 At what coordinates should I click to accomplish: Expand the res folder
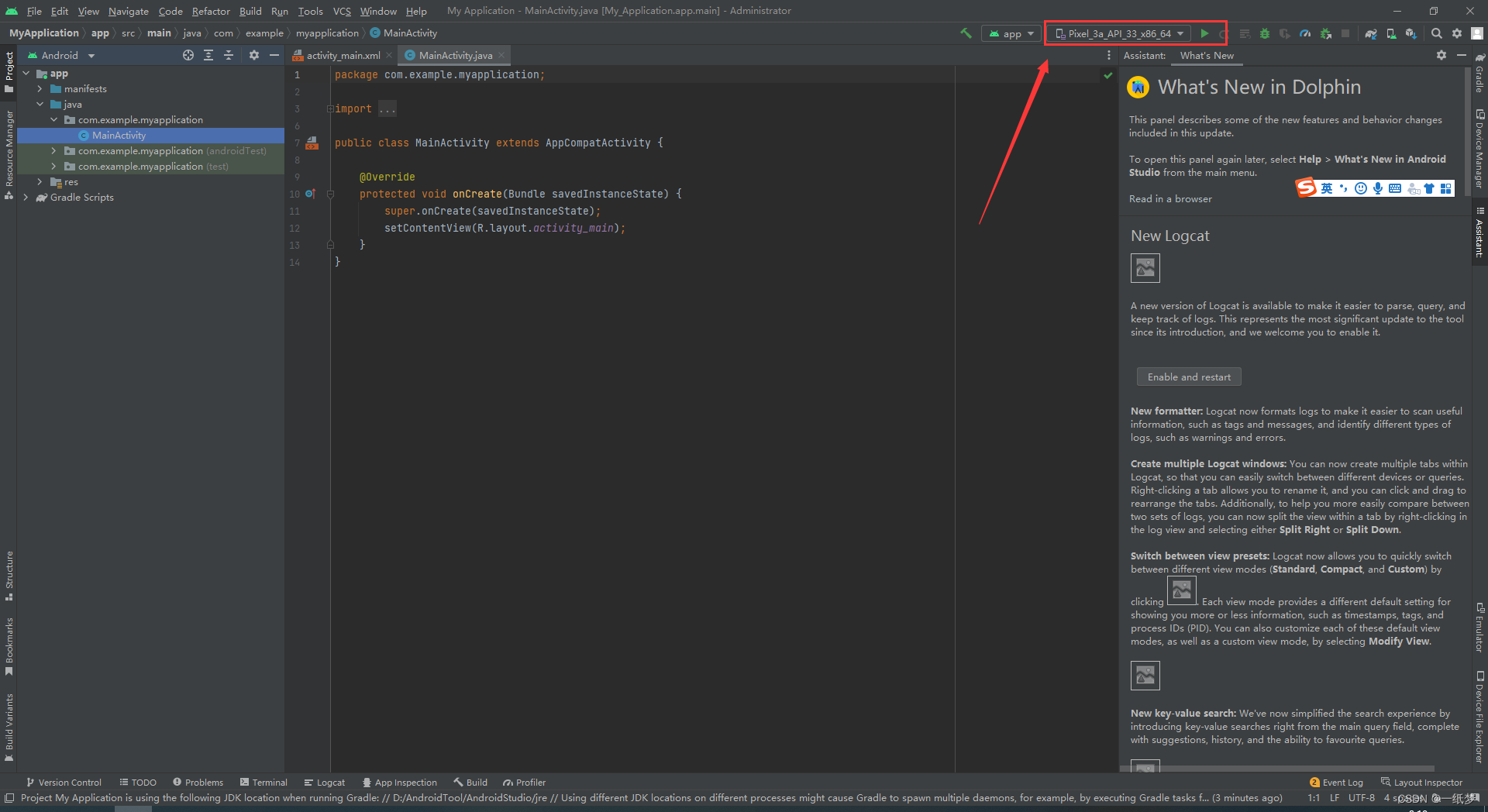40,182
